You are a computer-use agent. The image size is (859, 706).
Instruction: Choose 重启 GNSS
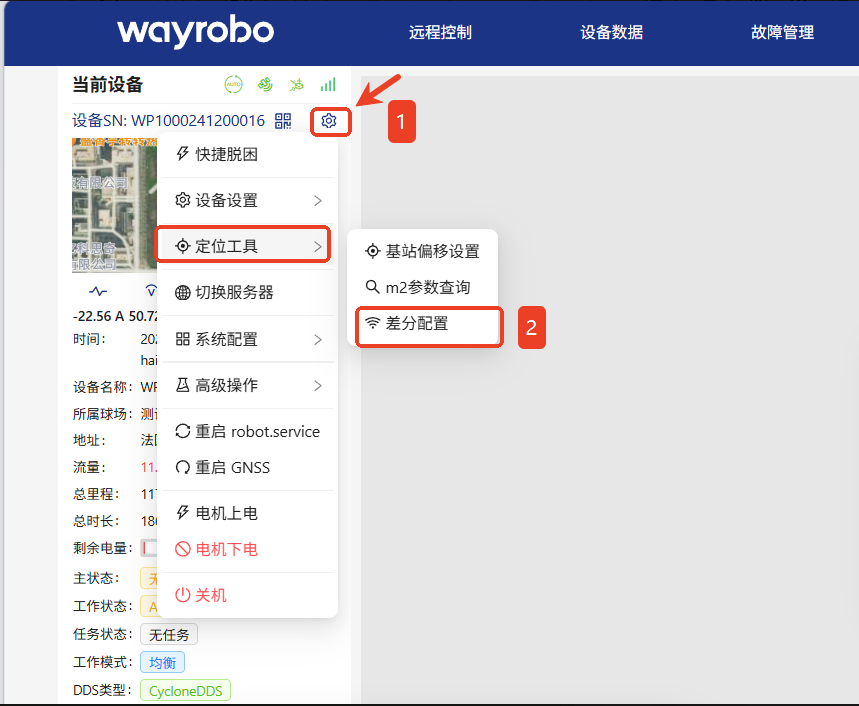click(248, 467)
